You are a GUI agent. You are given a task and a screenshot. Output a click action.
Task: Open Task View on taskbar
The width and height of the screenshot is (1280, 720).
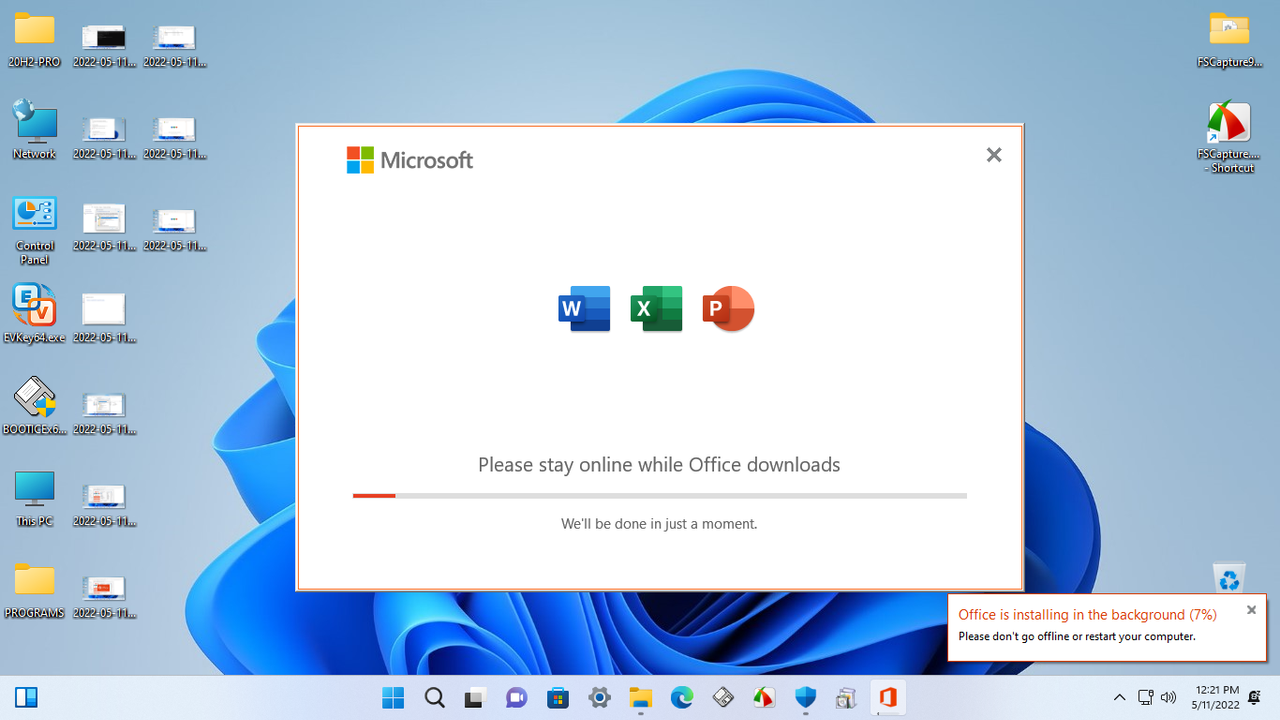pyautogui.click(x=475, y=698)
